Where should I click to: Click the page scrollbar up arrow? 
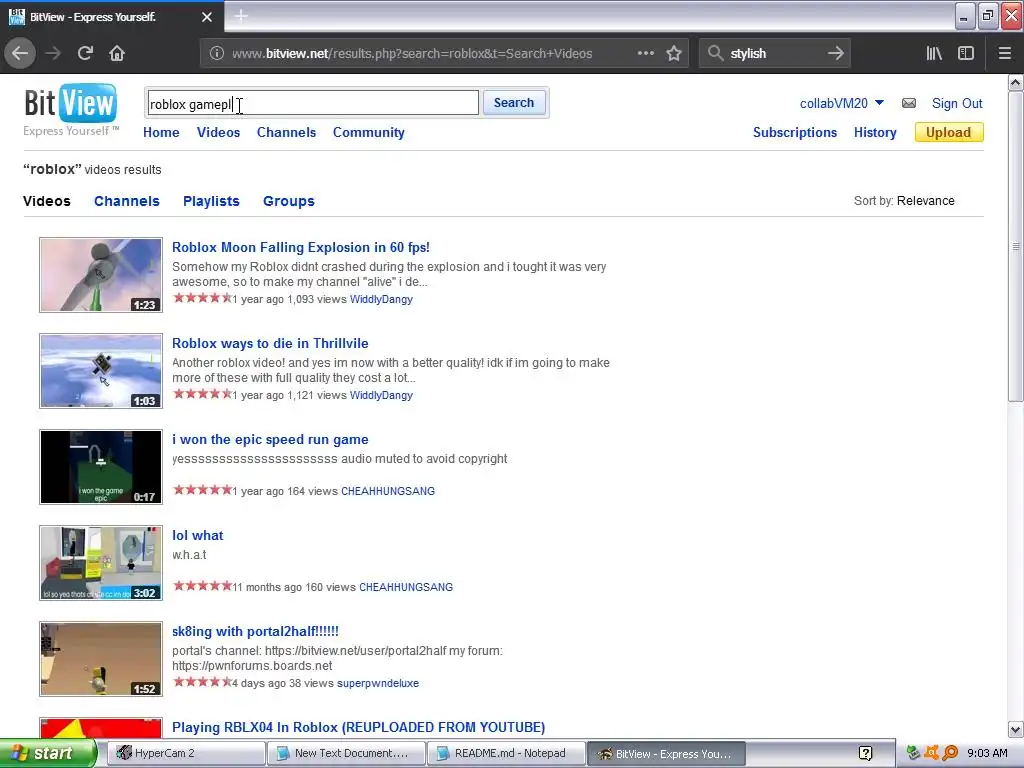[1016, 82]
